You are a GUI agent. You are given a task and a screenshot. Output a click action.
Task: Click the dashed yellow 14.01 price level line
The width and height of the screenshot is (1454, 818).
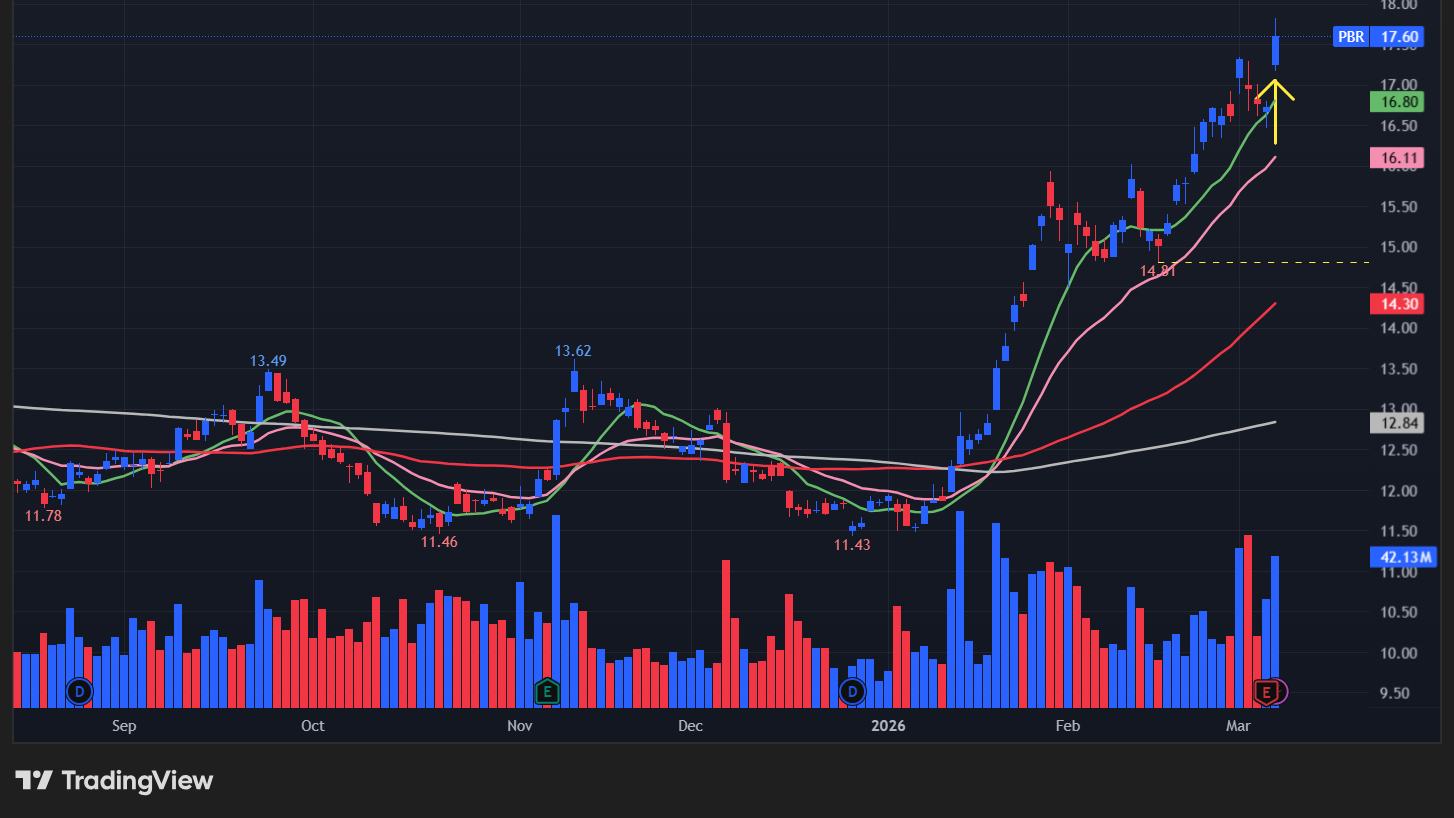pyautogui.click(x=1280, y=262)
